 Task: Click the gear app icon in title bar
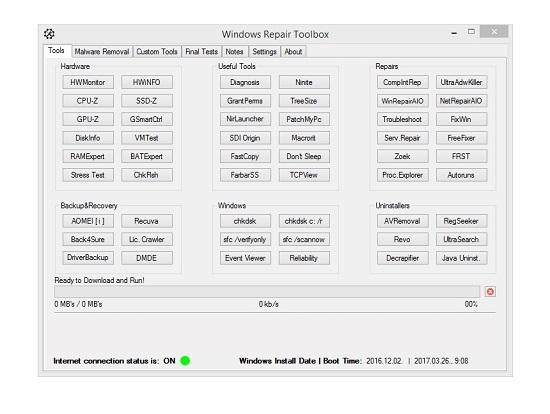point(49,34)
